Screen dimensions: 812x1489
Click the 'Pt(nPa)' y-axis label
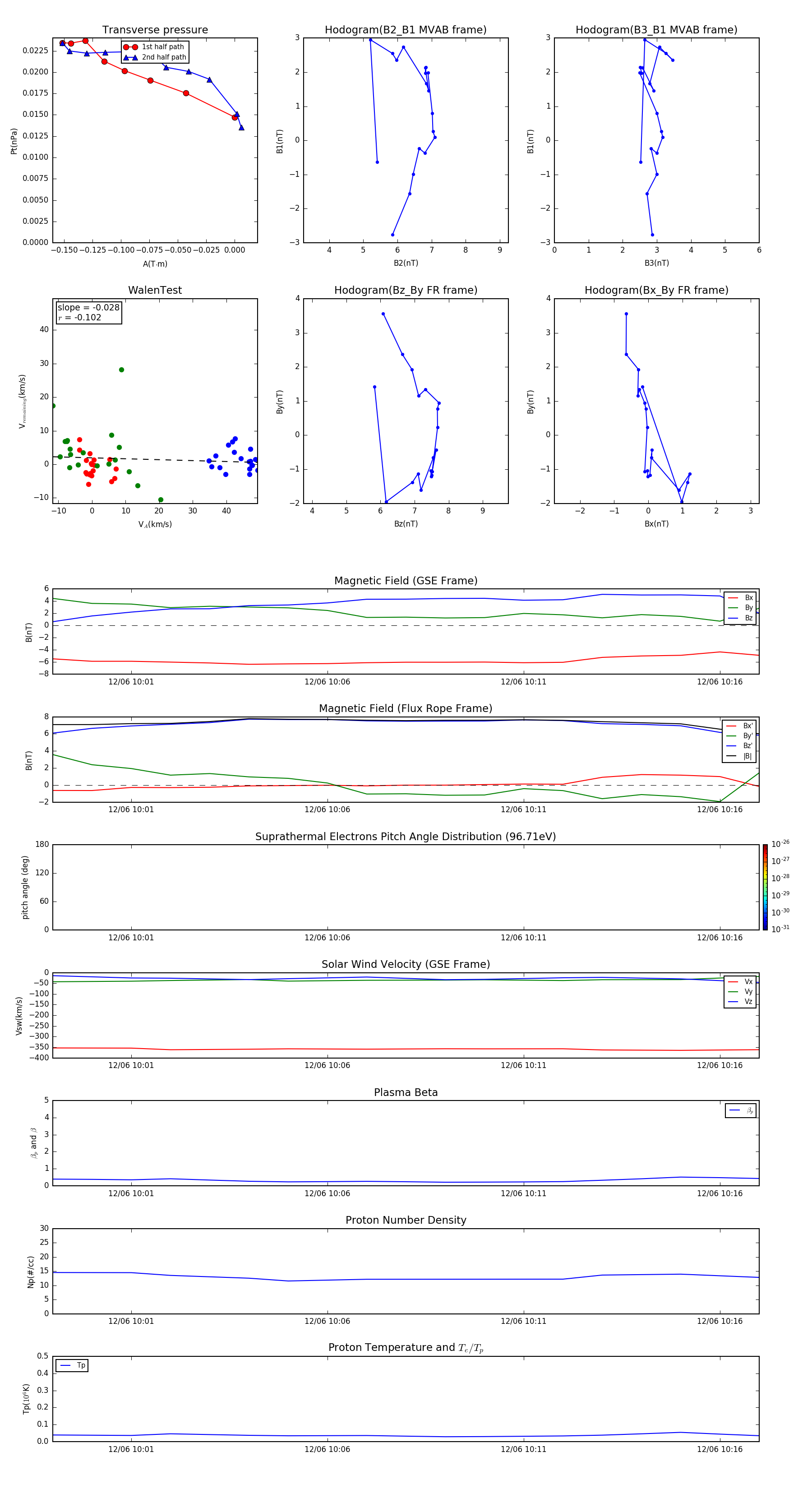14,141
